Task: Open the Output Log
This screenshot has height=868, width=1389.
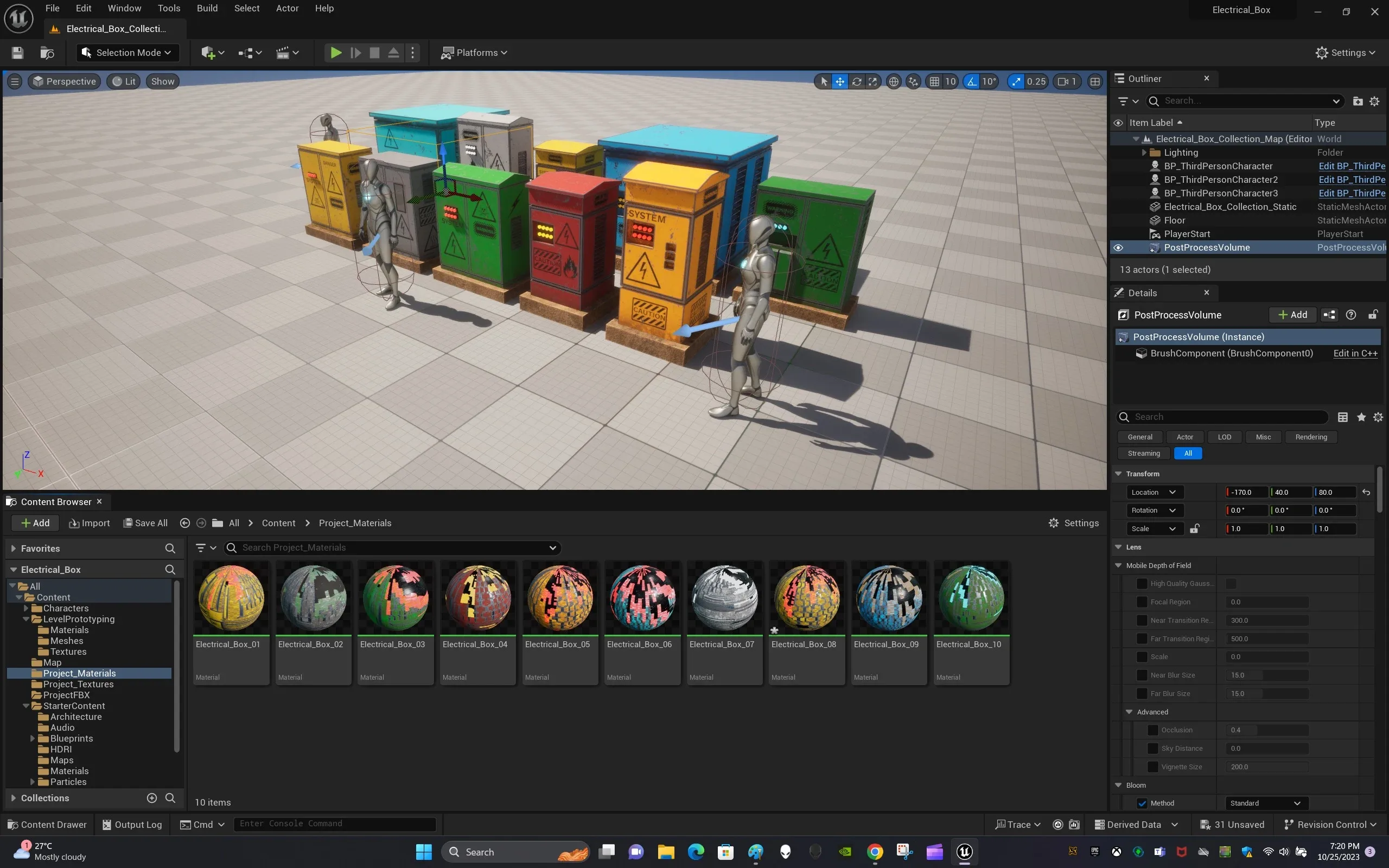Action: (x=132, y=825)
